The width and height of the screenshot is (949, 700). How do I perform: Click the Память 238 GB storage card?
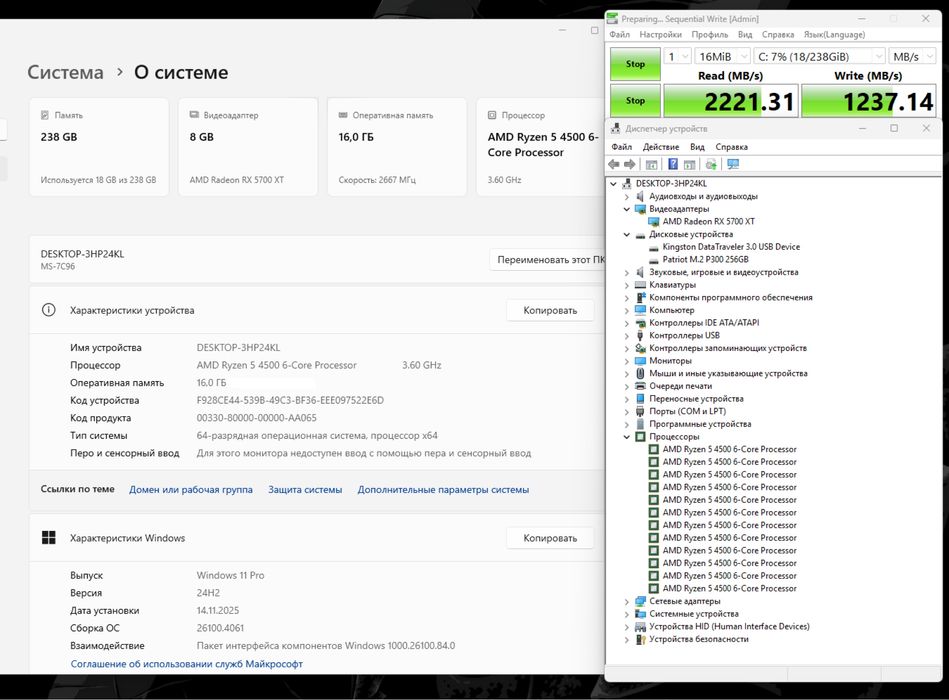(x=99, y=147)
